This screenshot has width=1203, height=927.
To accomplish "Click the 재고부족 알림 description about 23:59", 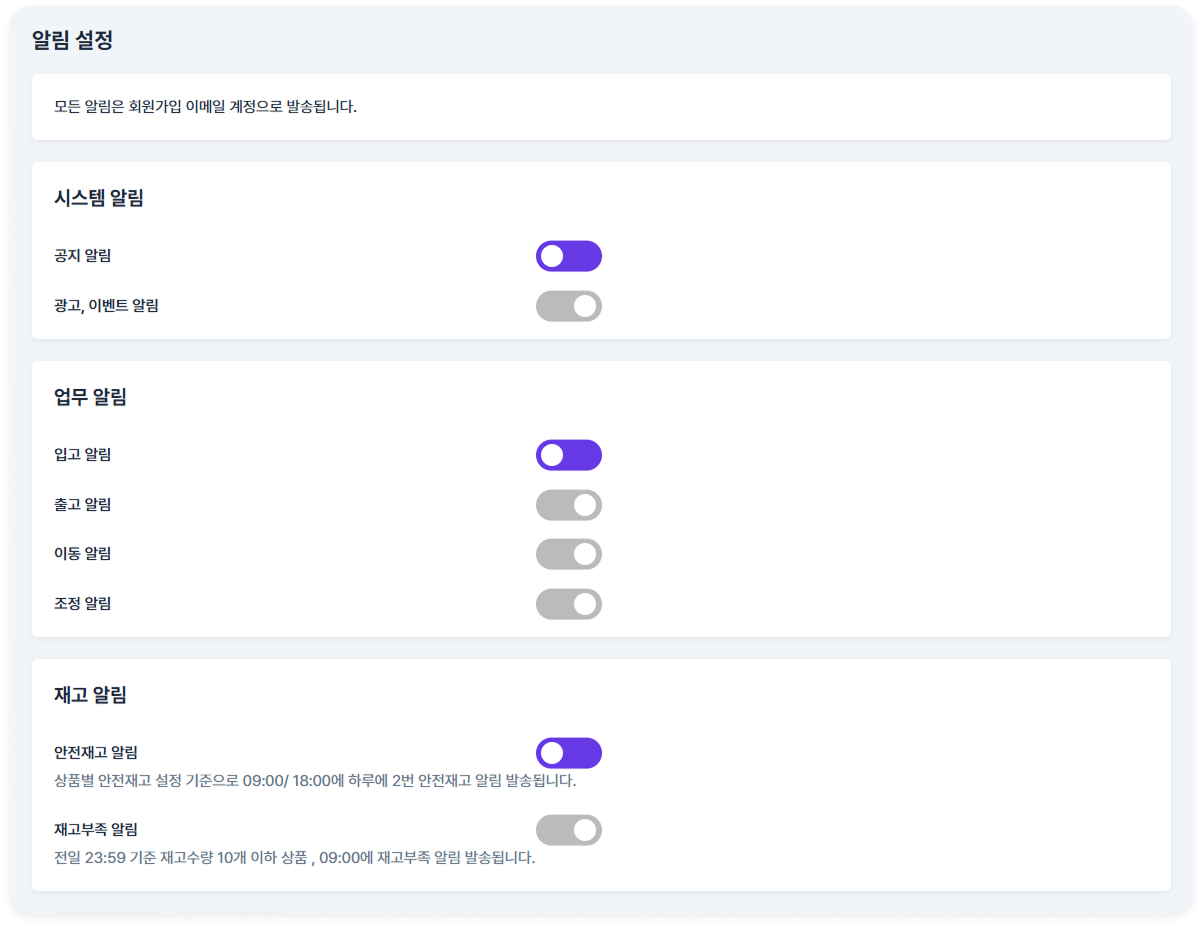I will click(x=294, y=858).
